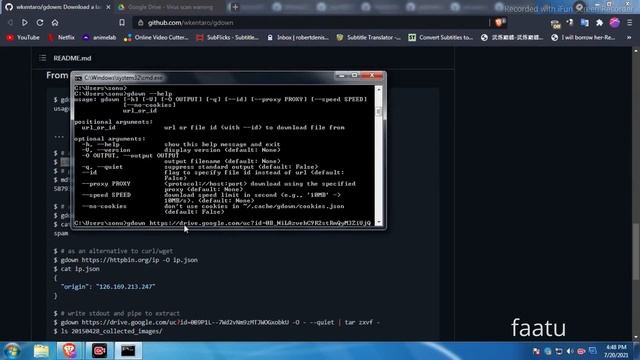Click the cmd window scrollbar up arrow

pyautogui.click(x=379, y=89)
